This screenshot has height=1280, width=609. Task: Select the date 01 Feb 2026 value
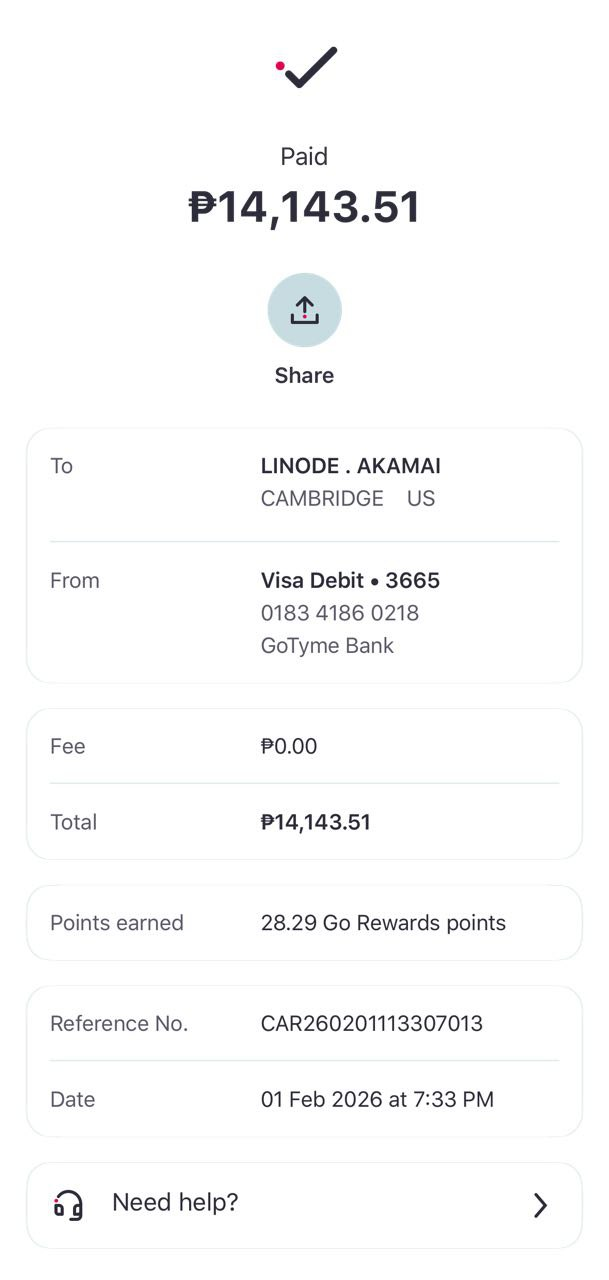tap(377, 1099)
